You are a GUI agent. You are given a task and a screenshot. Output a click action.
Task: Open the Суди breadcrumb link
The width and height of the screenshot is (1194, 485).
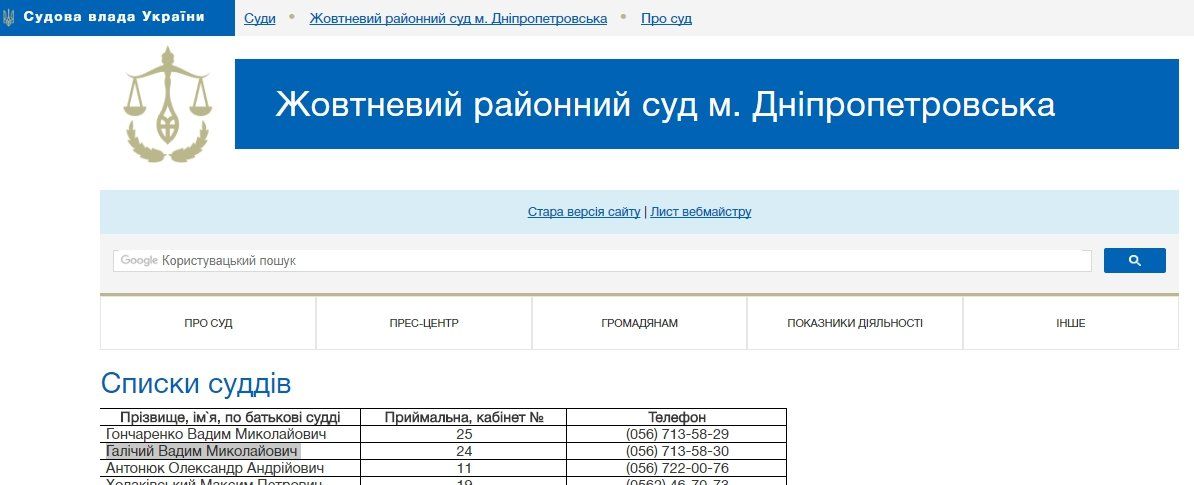260,18
